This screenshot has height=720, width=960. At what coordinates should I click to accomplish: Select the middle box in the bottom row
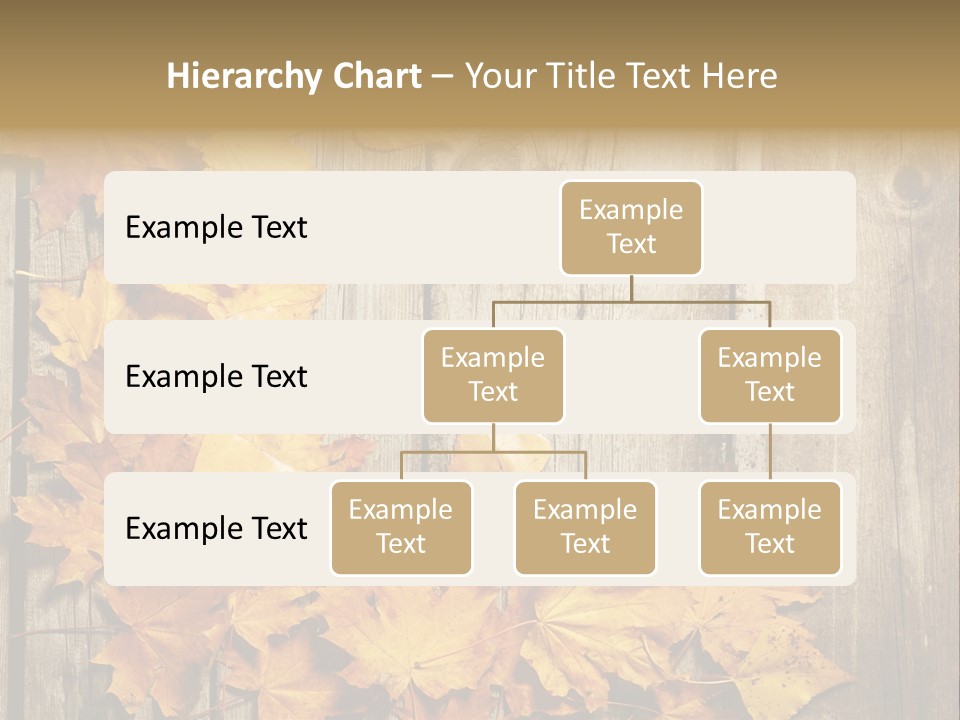point(585,527)
